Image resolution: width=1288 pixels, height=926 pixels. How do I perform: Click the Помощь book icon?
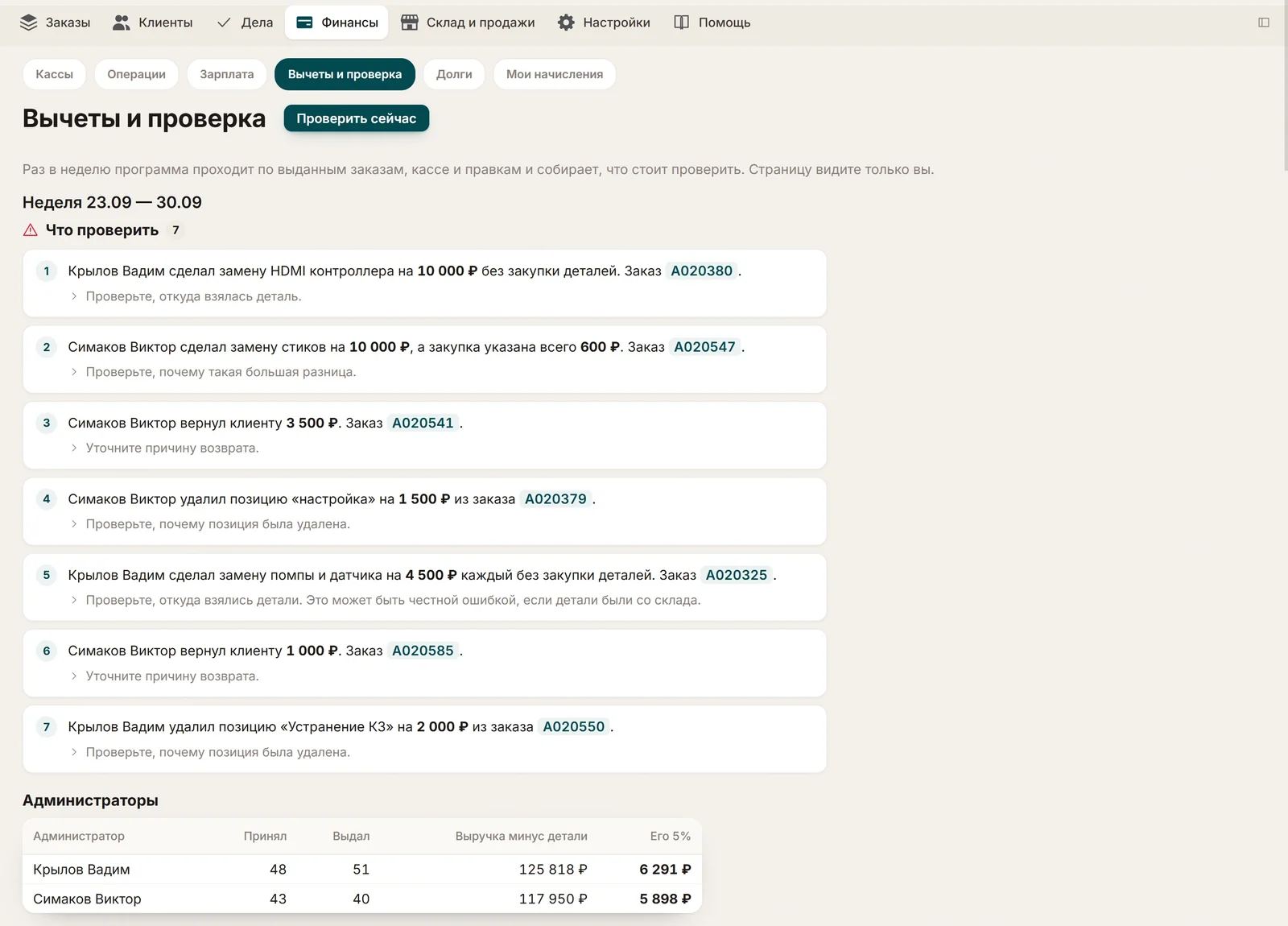point(681,23)
